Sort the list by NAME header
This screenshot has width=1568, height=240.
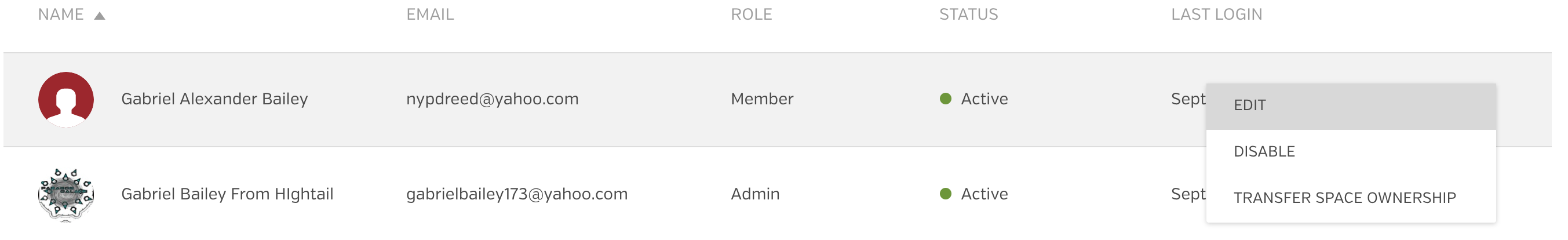click(61, 14)
